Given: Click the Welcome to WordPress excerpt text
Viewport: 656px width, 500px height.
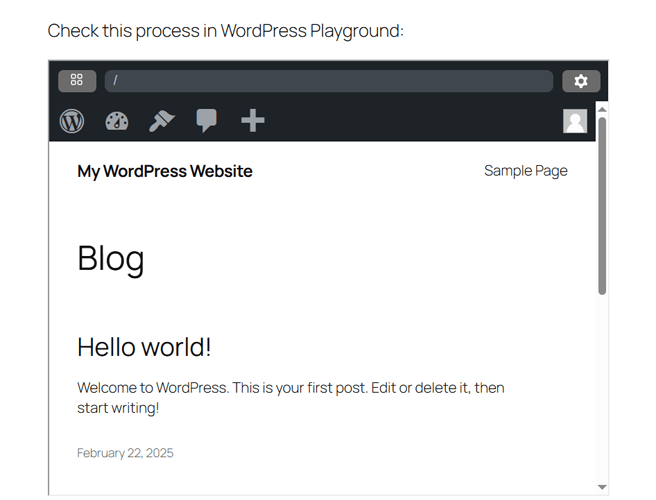Looking at the screenshot, I should click(x=290, y=397).
